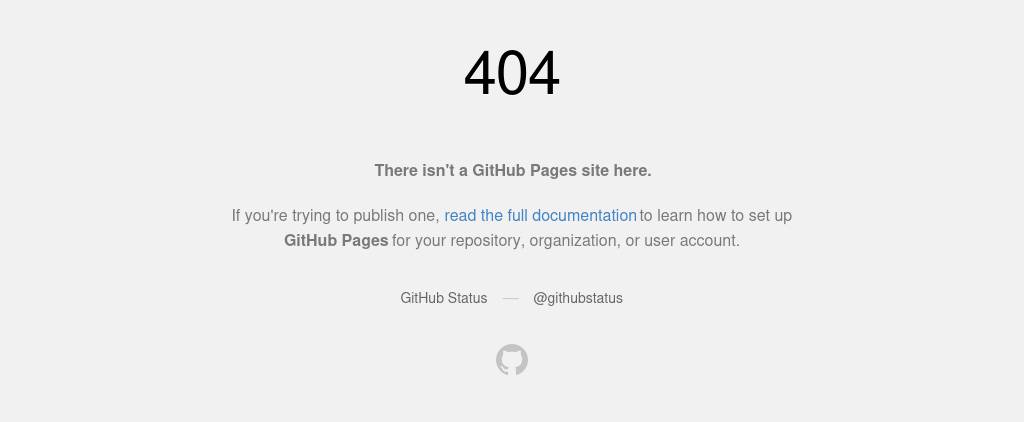Click the GitHub Octocat logo icon
The height and width of the screenshot is (422, 1024).
pyautogui.click(x=512, y=360)
